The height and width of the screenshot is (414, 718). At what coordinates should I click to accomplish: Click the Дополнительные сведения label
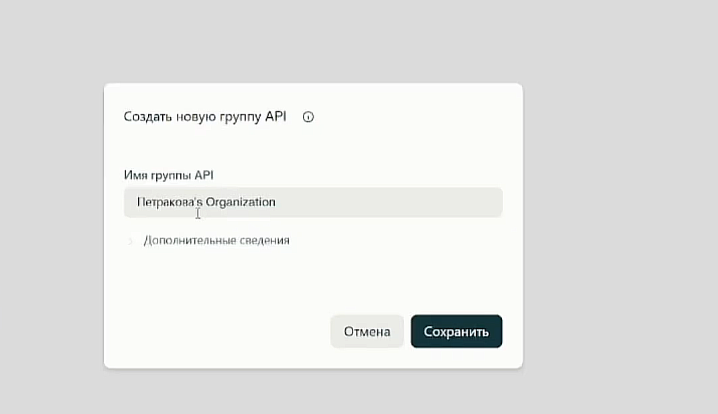pos(216,241)
